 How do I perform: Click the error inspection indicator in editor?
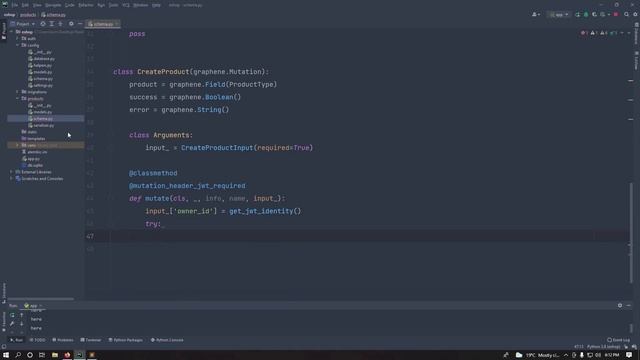click(x=584, y=33)
